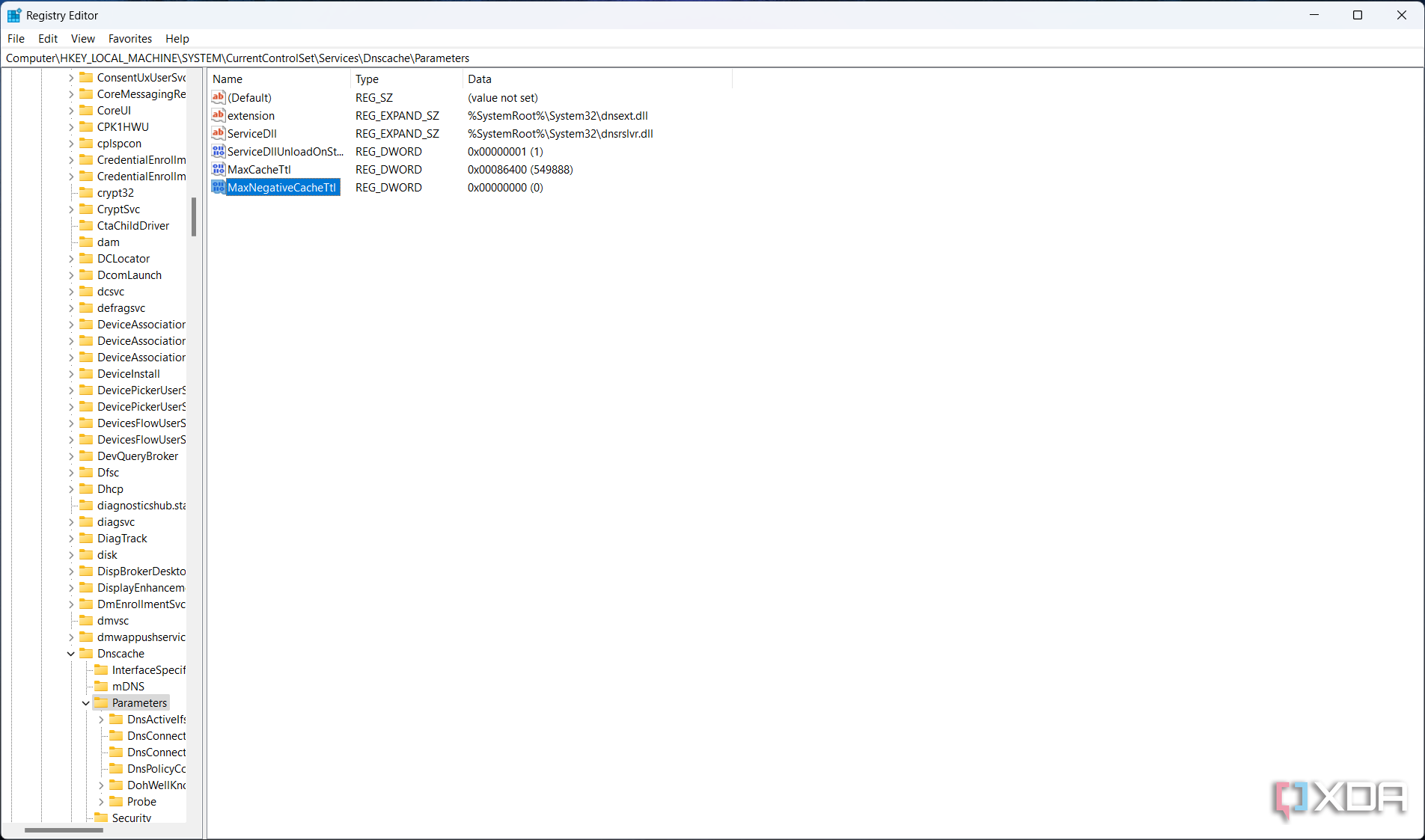
Task: Expand the DiagTrack key
Action: tap(71, 538)
